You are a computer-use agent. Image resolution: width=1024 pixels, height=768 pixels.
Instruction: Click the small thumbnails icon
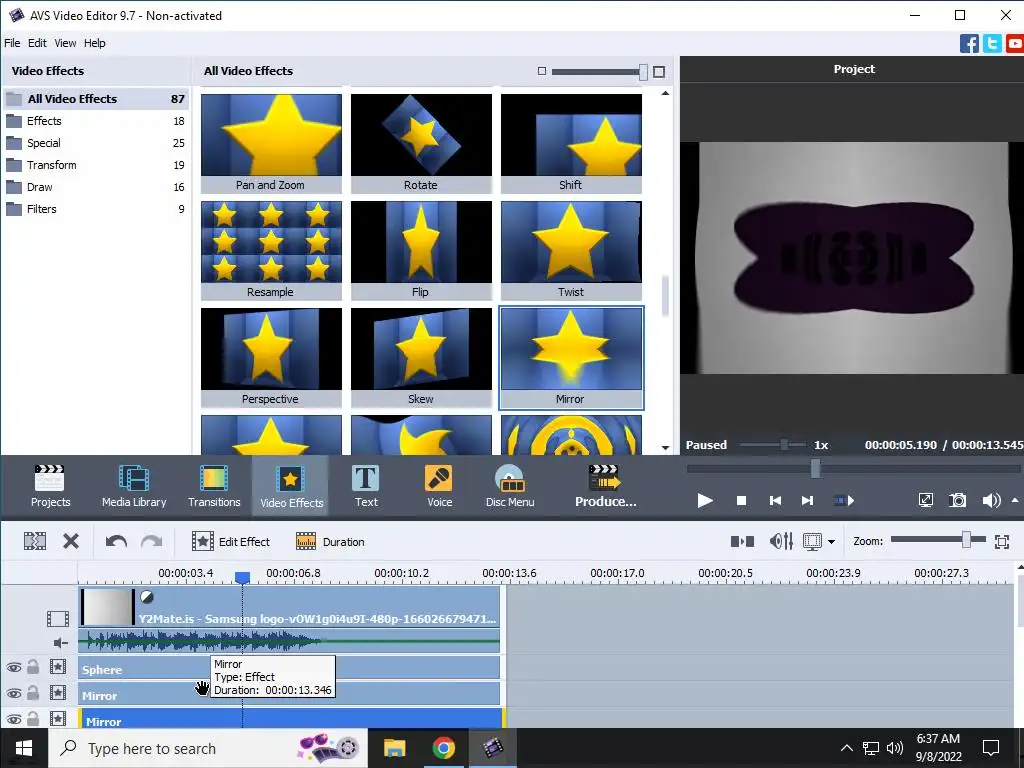click(541, 71)
